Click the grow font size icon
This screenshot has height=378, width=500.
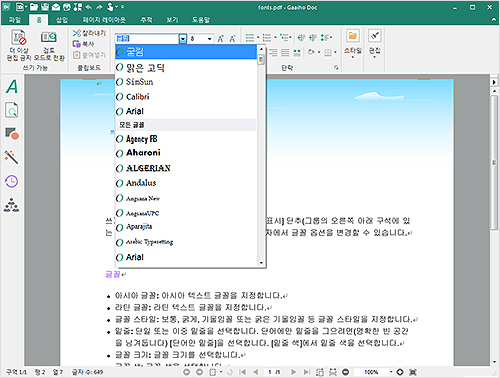click(220, 39)
